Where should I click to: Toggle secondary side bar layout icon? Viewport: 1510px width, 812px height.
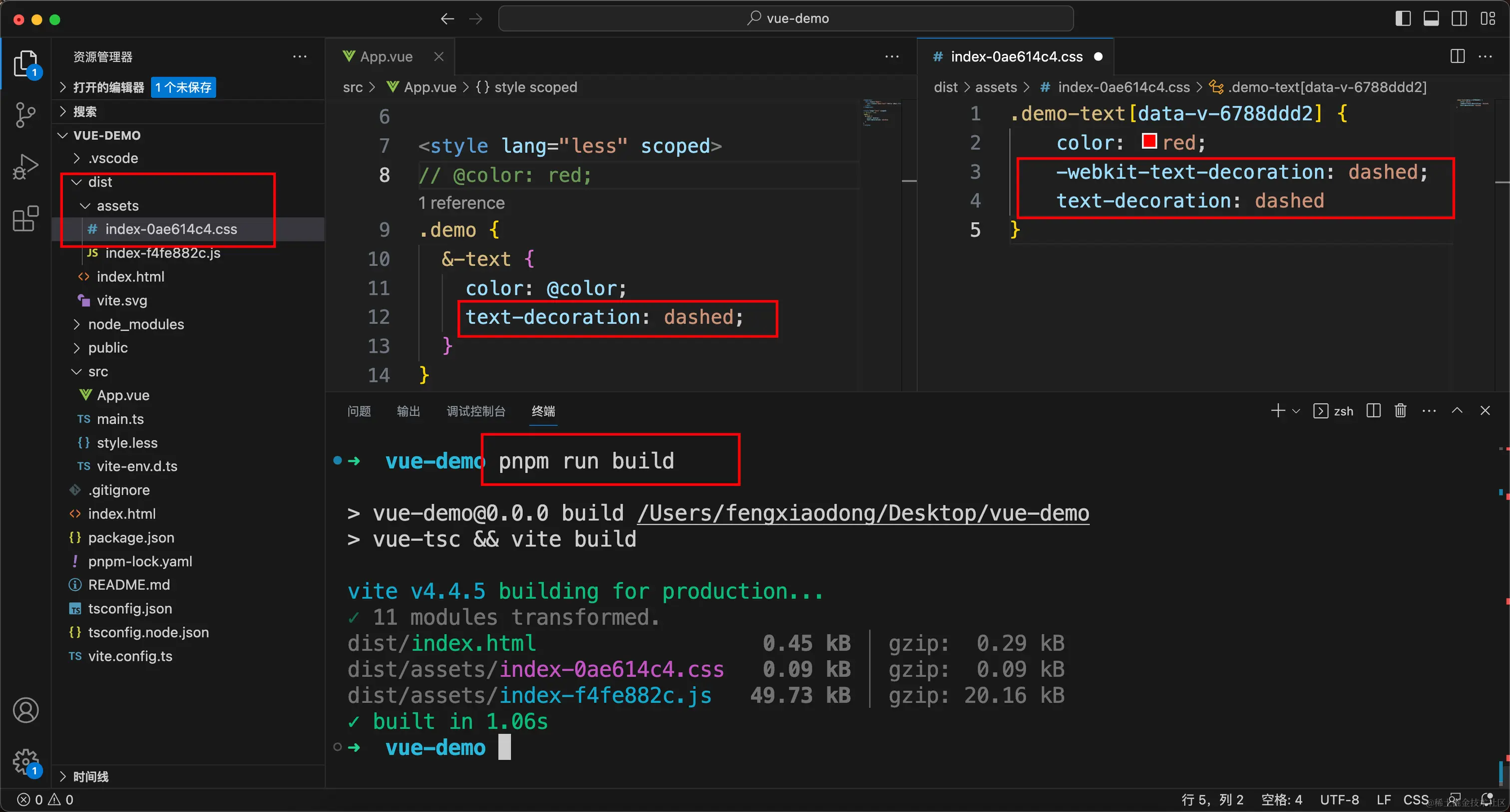(1459, 19)
